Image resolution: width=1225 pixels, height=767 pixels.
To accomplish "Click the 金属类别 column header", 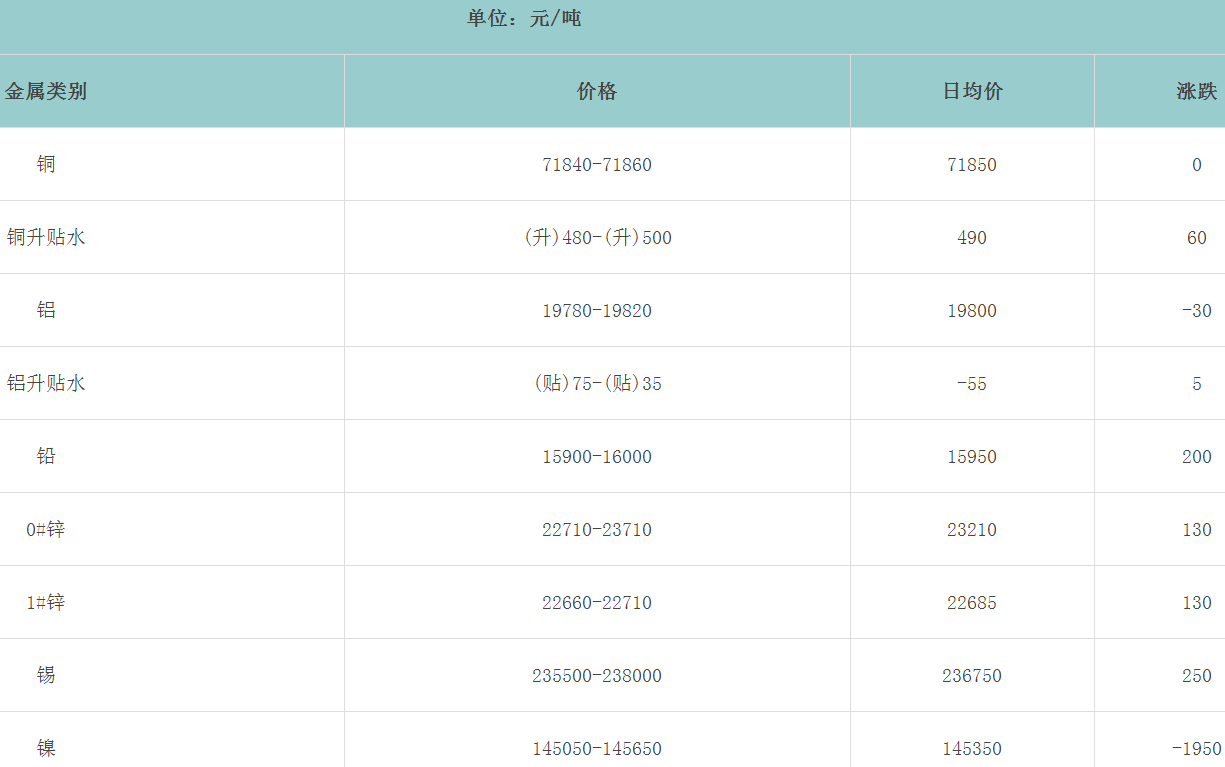I will pos(46,92).
